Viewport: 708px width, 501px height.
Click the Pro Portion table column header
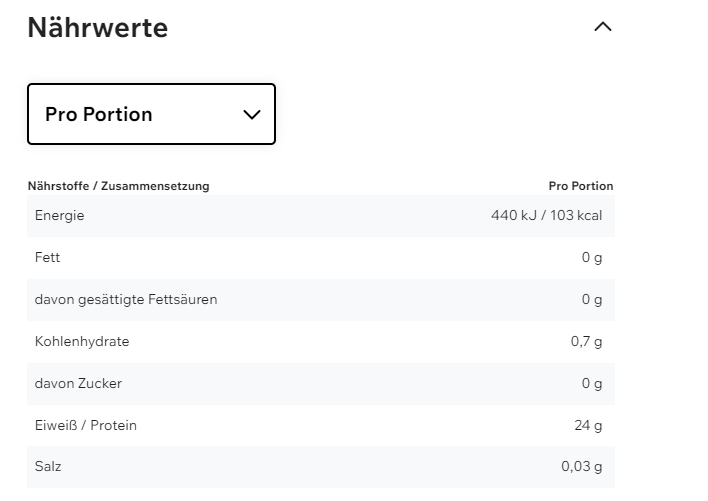tap(580, 186)
